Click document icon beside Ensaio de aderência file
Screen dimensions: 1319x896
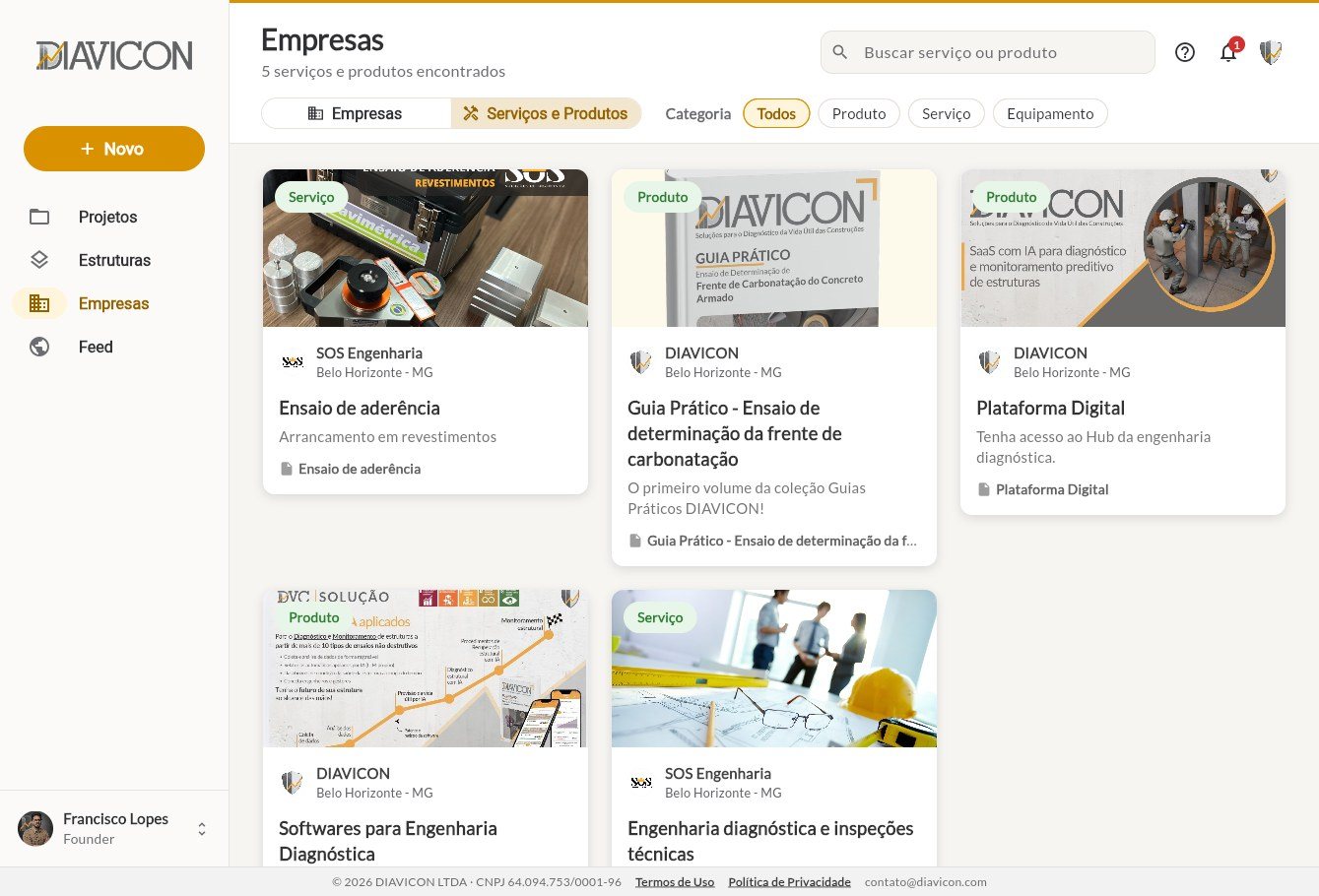(x=287, y=469)
